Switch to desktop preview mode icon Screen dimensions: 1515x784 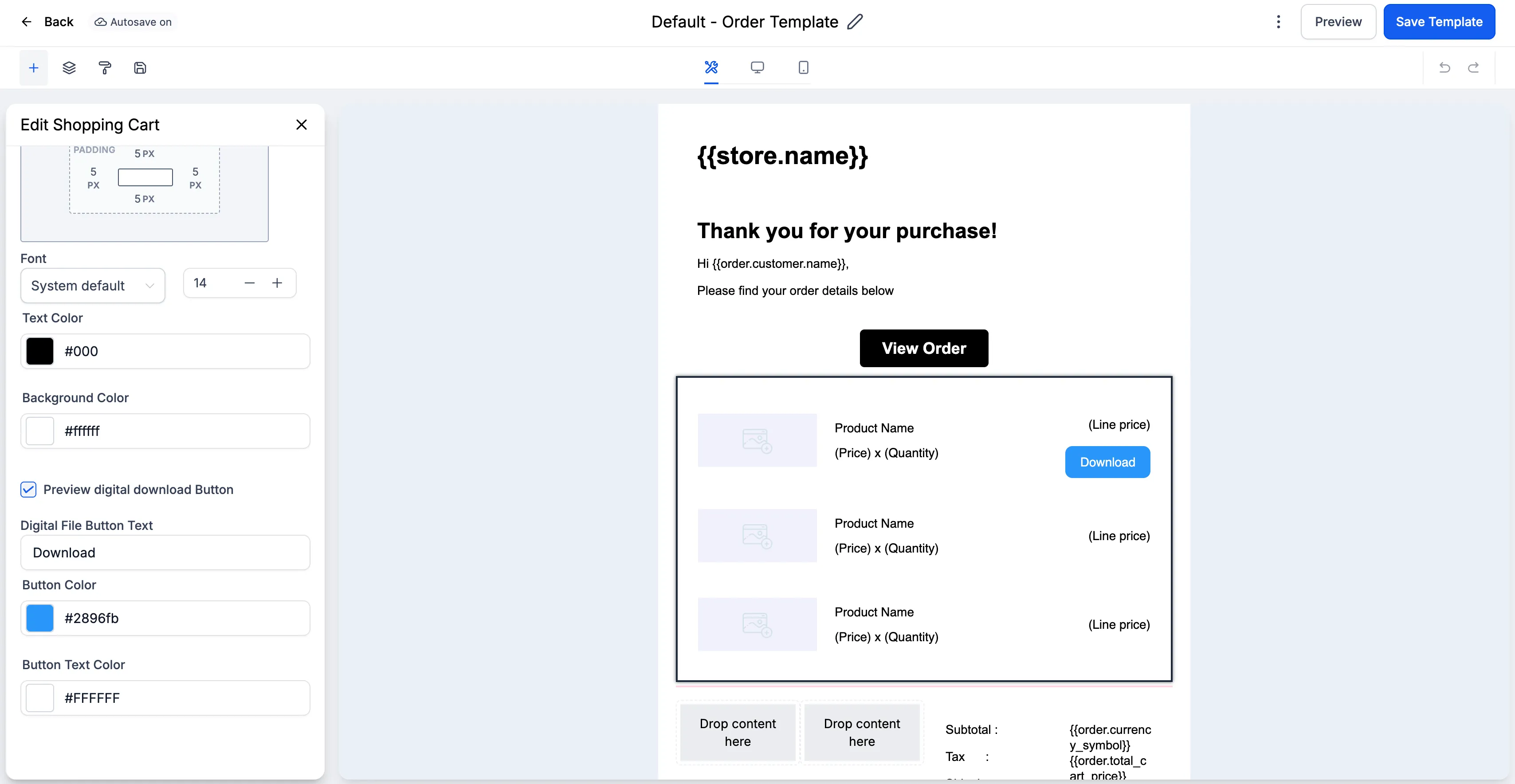pos(757,68)
